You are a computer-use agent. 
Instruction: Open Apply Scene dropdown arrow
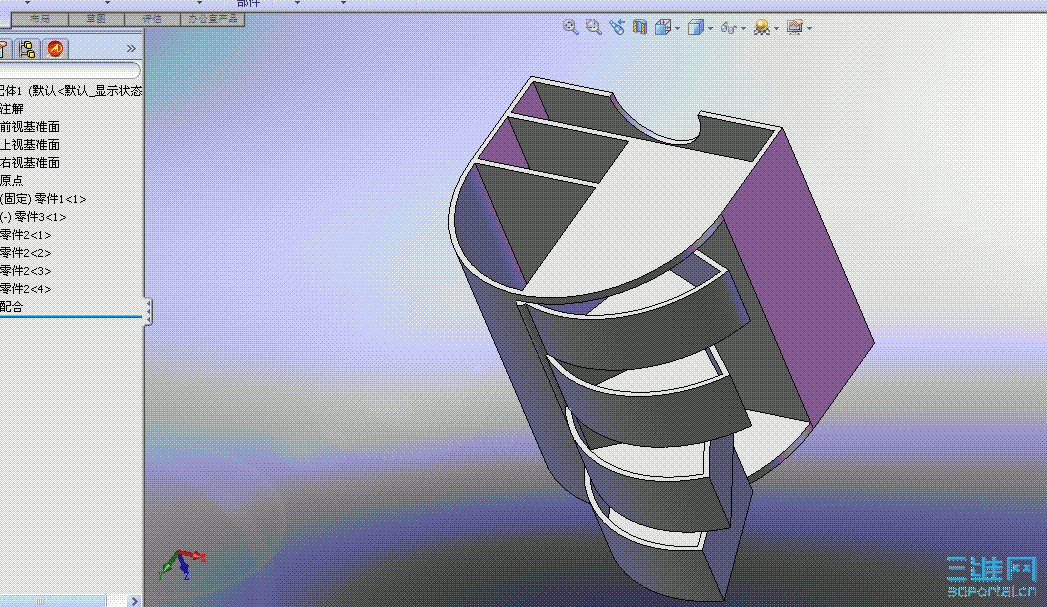776,29
